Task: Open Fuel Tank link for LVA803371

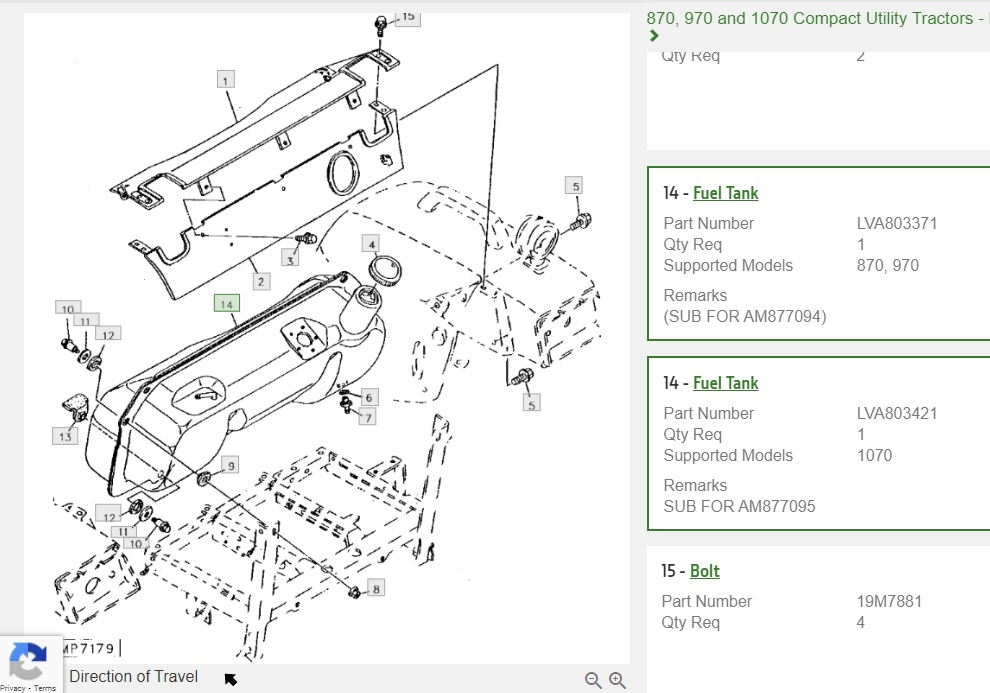Action: coord(725,193)
